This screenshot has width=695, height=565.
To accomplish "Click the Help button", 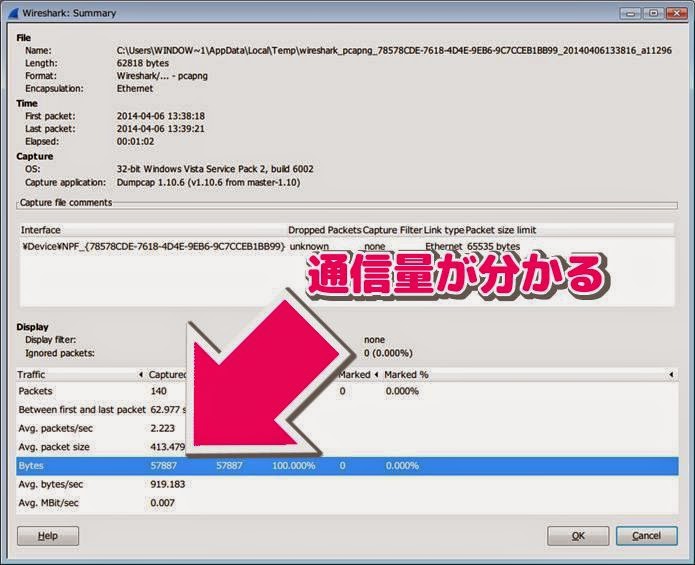I will coord(48,536).
